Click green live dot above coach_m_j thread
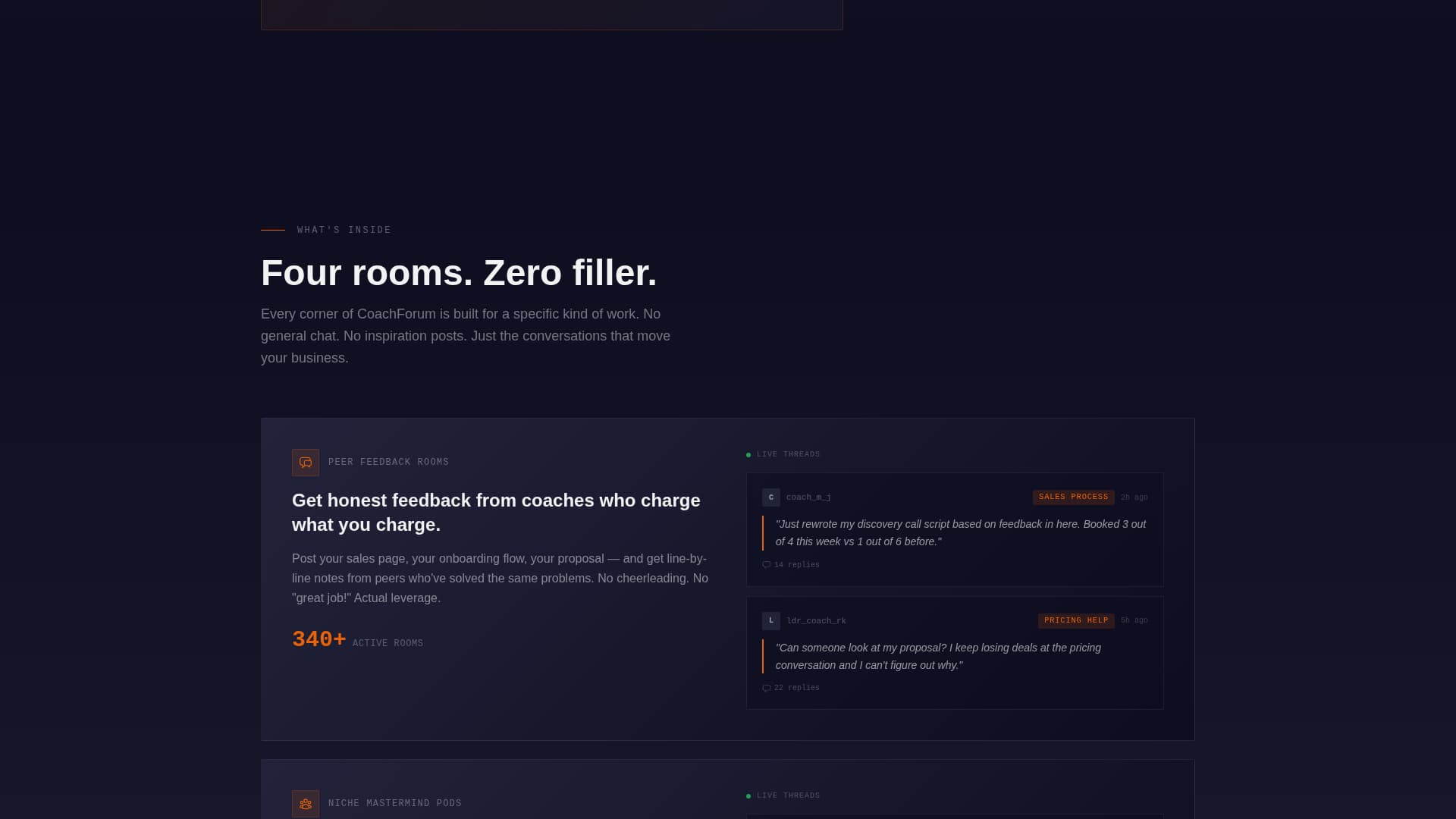Viewport: 1456px width, 819px height. click(x=748, y=455)
